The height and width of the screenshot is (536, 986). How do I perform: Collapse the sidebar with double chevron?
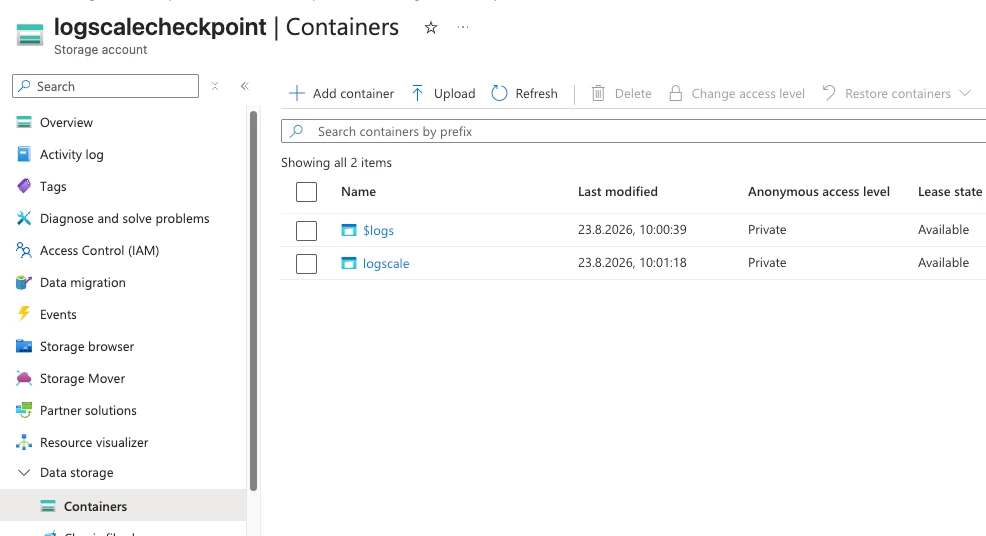click(x=245, y=86)
